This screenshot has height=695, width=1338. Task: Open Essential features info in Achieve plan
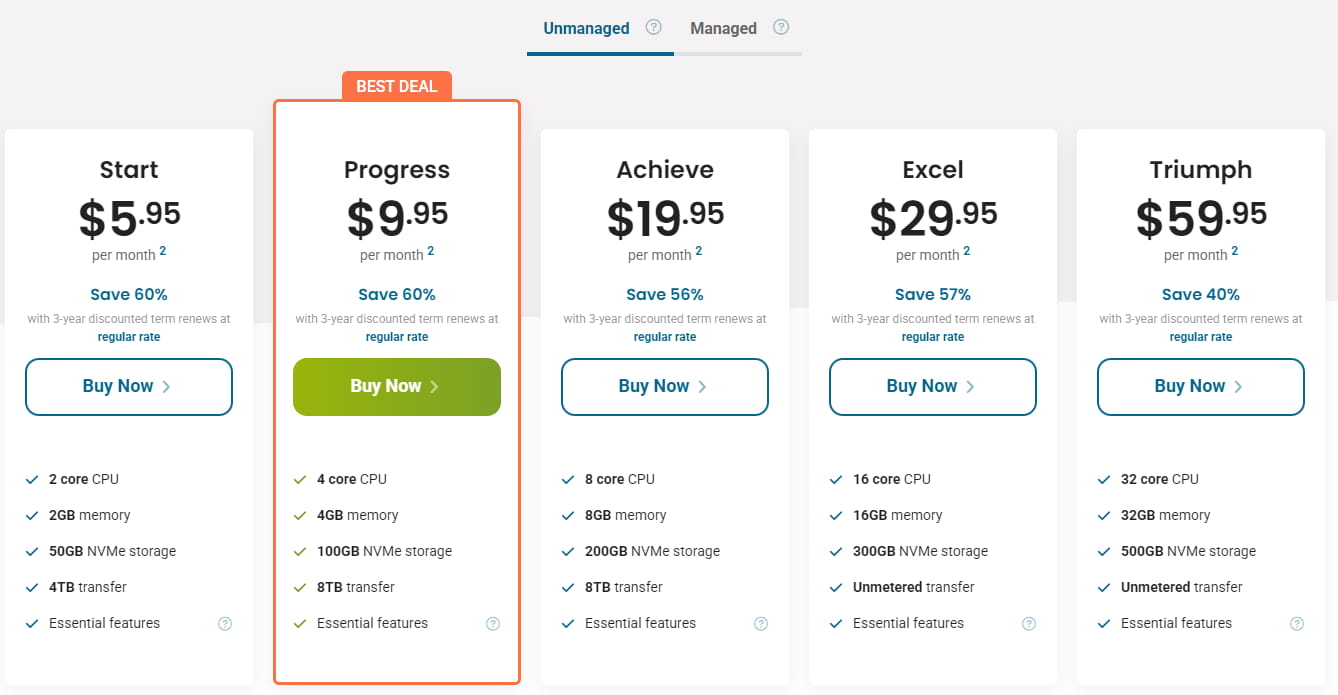(x=761, y=624)
